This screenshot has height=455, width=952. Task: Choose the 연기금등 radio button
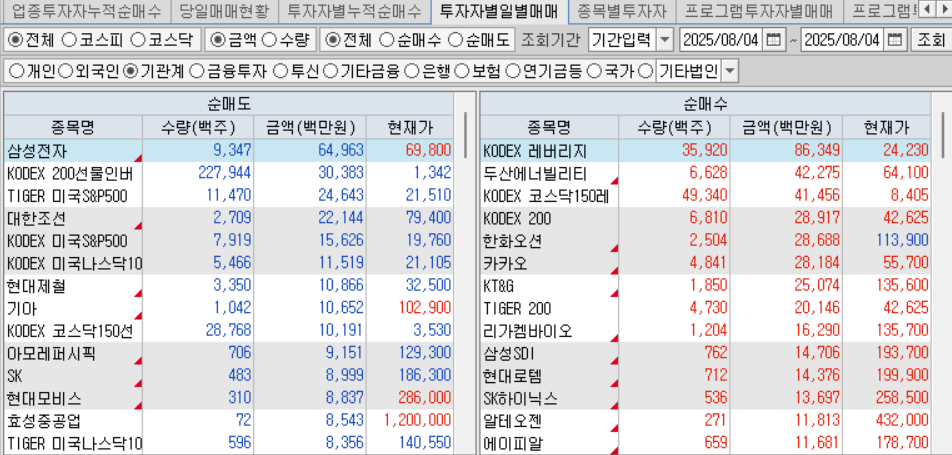tap(513, 72)
